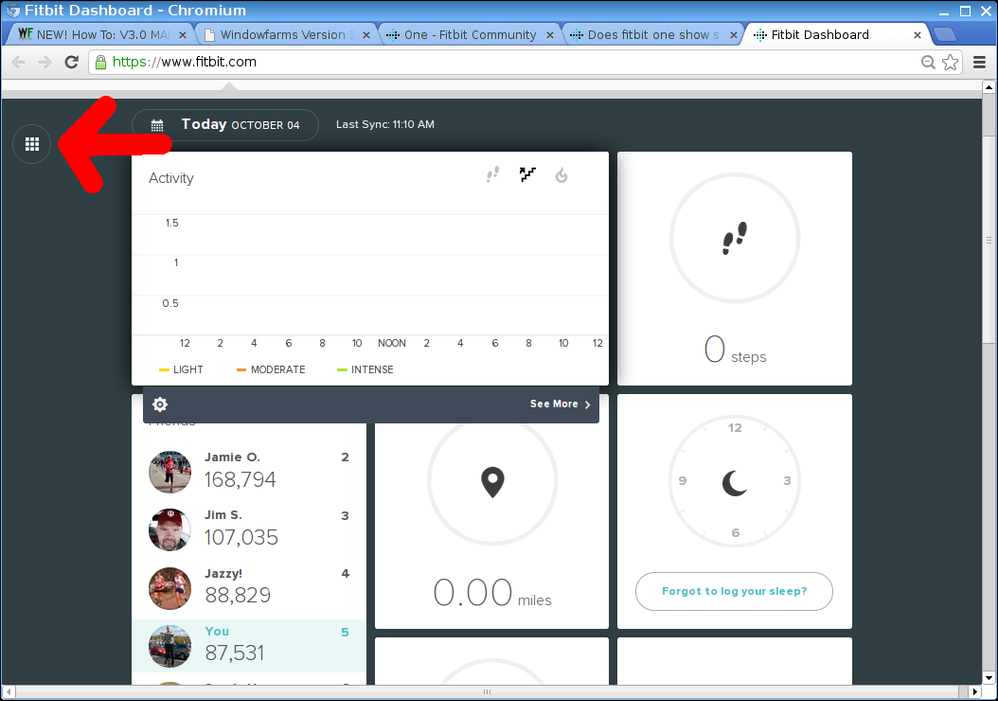Click the 0 steps count

(x=734, y=350)
